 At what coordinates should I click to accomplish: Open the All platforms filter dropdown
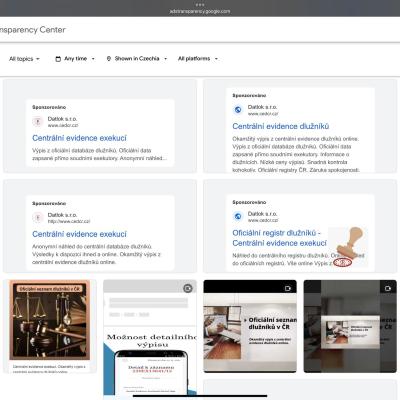[198, 59]
